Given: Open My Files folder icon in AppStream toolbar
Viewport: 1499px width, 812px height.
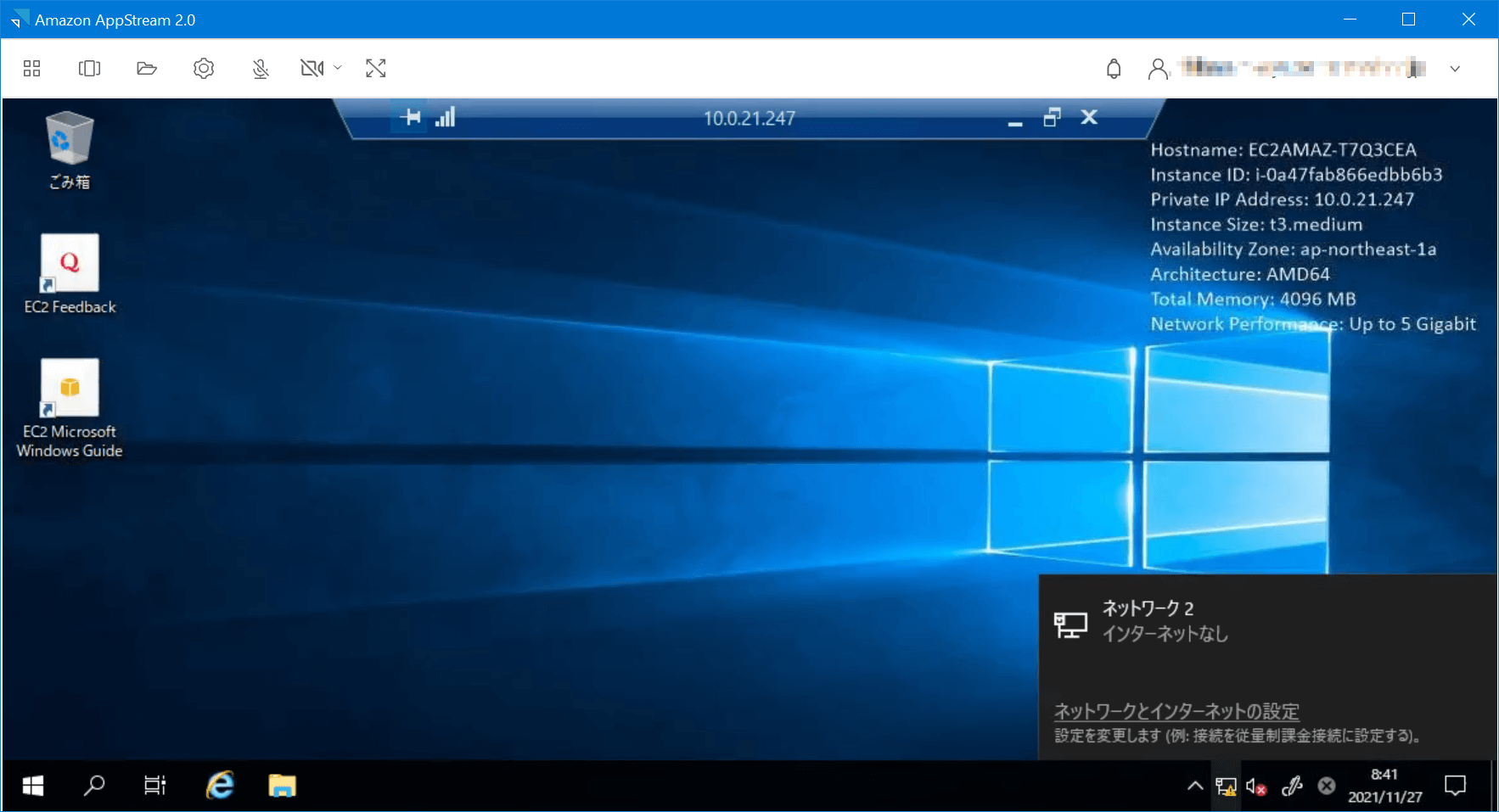Looking at the screenshot, I should (x=146, y=68).
